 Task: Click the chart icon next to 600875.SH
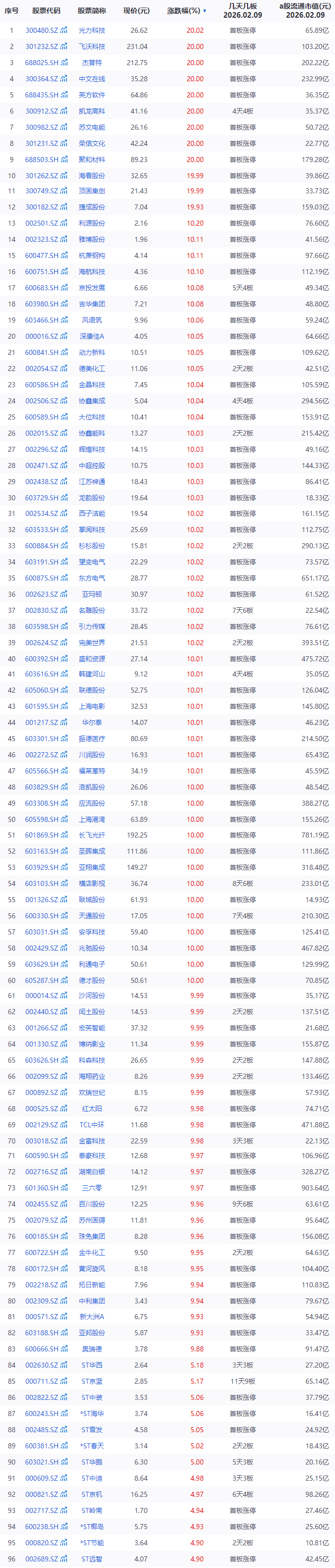(x=63, y=578)
